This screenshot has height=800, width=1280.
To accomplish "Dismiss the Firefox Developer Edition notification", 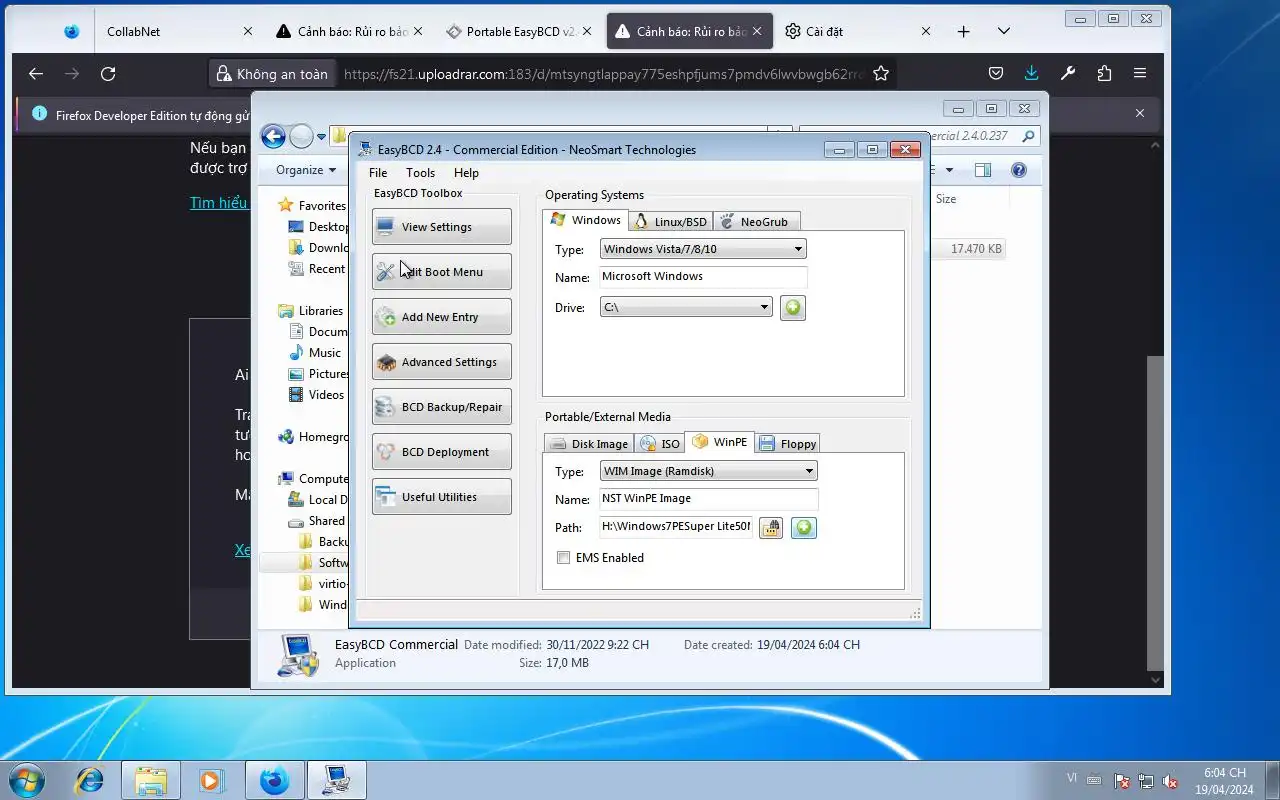I will (1140, 114).
